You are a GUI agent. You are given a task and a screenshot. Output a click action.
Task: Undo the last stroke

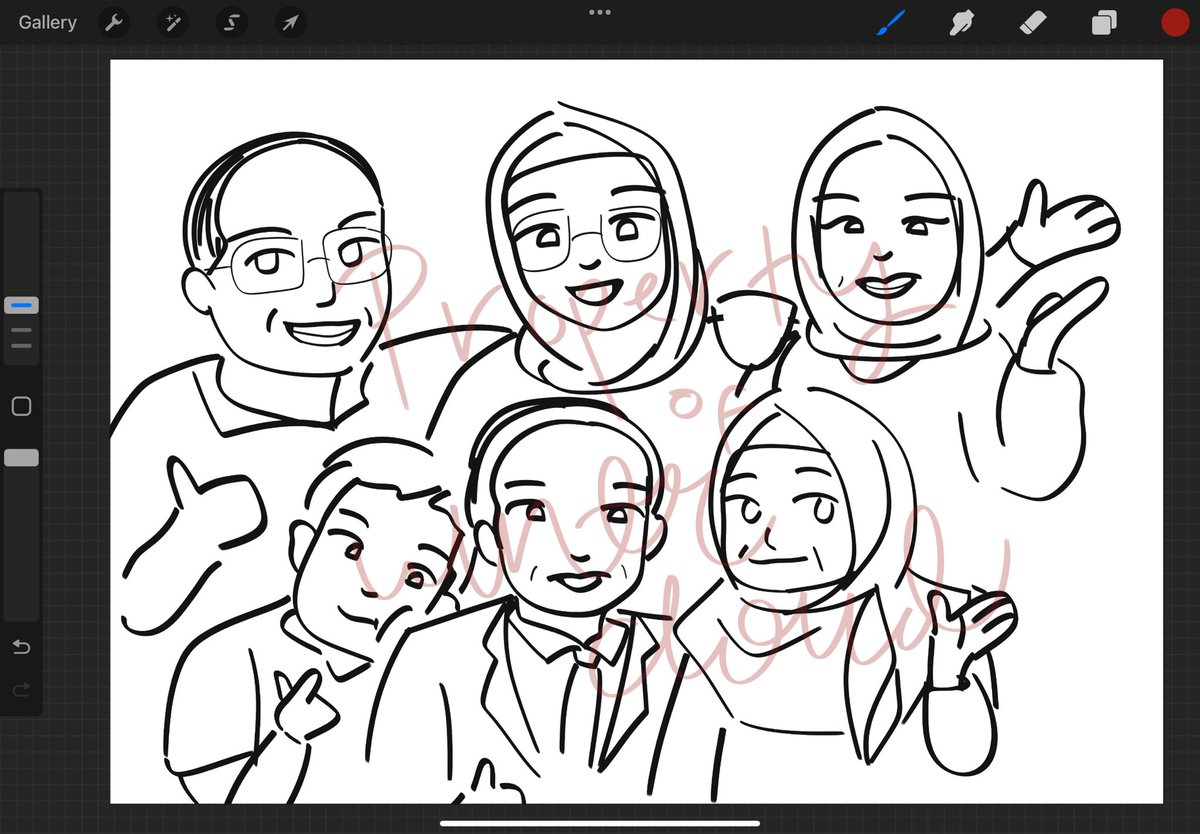(x=21, y=647)
